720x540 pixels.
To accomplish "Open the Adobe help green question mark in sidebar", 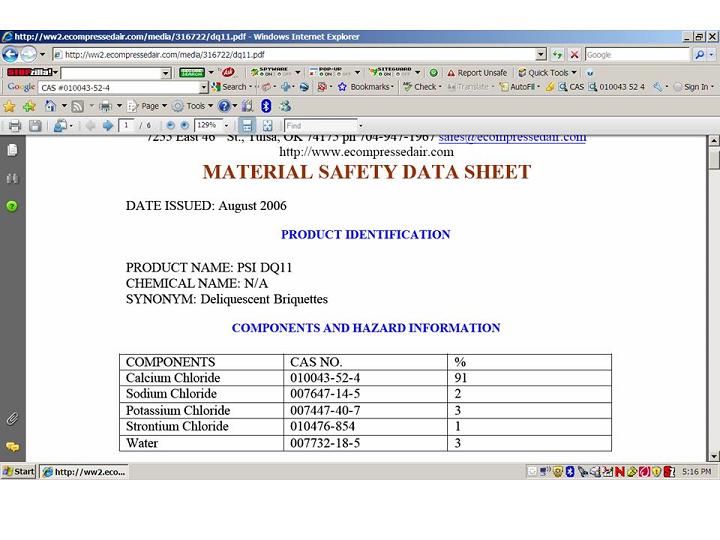I will (12, 206).
